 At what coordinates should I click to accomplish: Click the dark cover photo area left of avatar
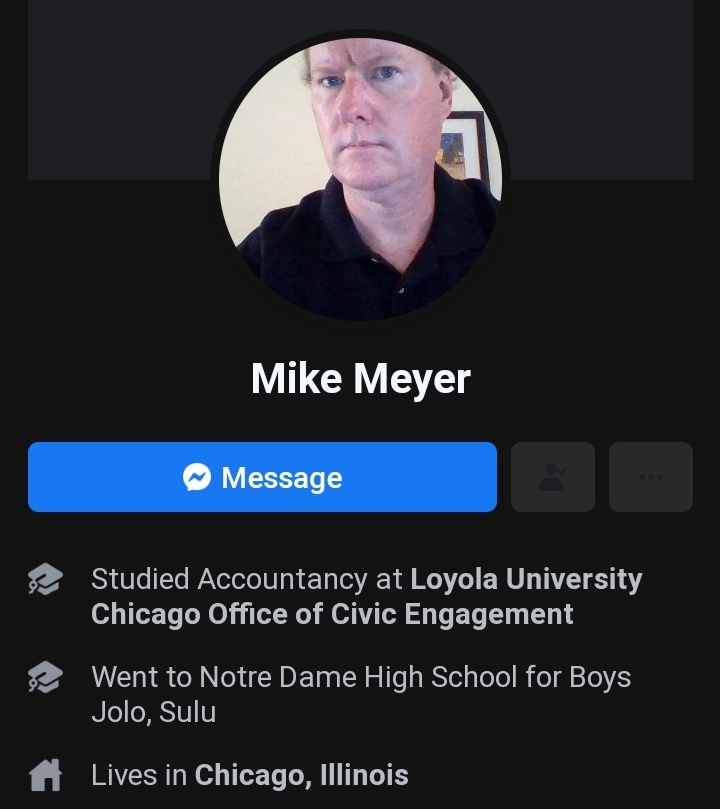(x=121, y=90)
